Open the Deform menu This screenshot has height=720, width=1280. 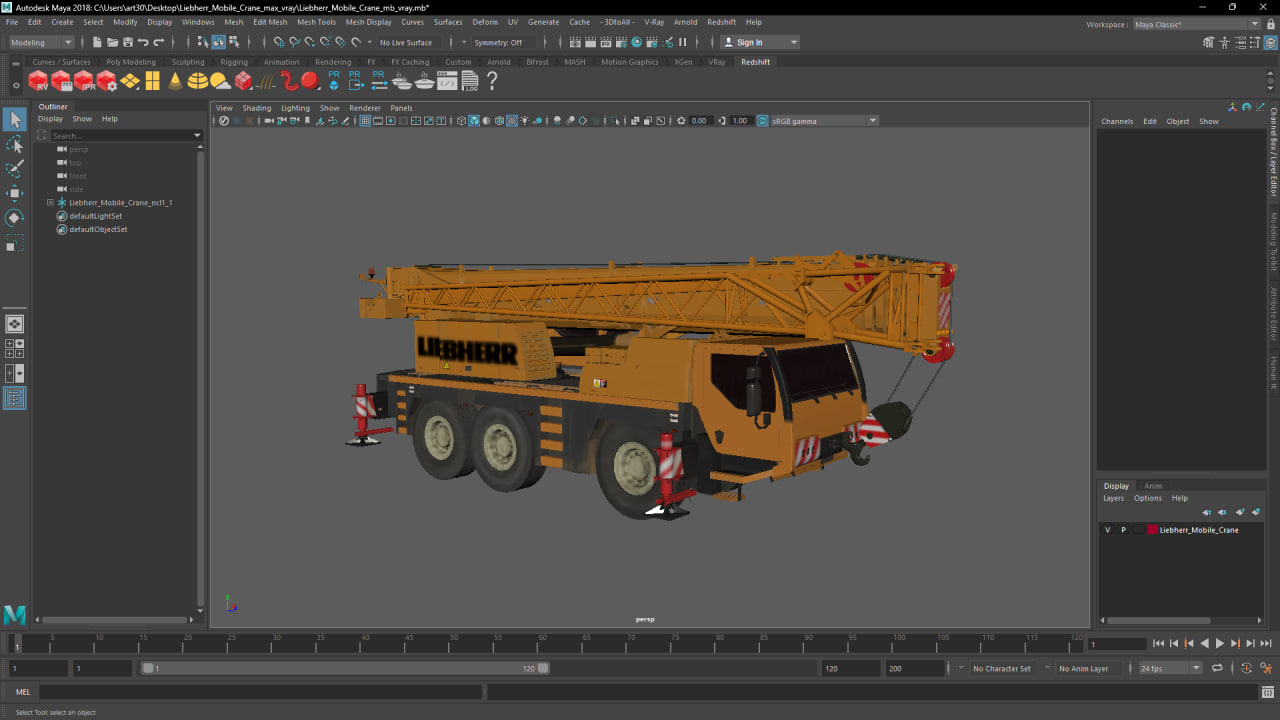click(x=485, y=22)
